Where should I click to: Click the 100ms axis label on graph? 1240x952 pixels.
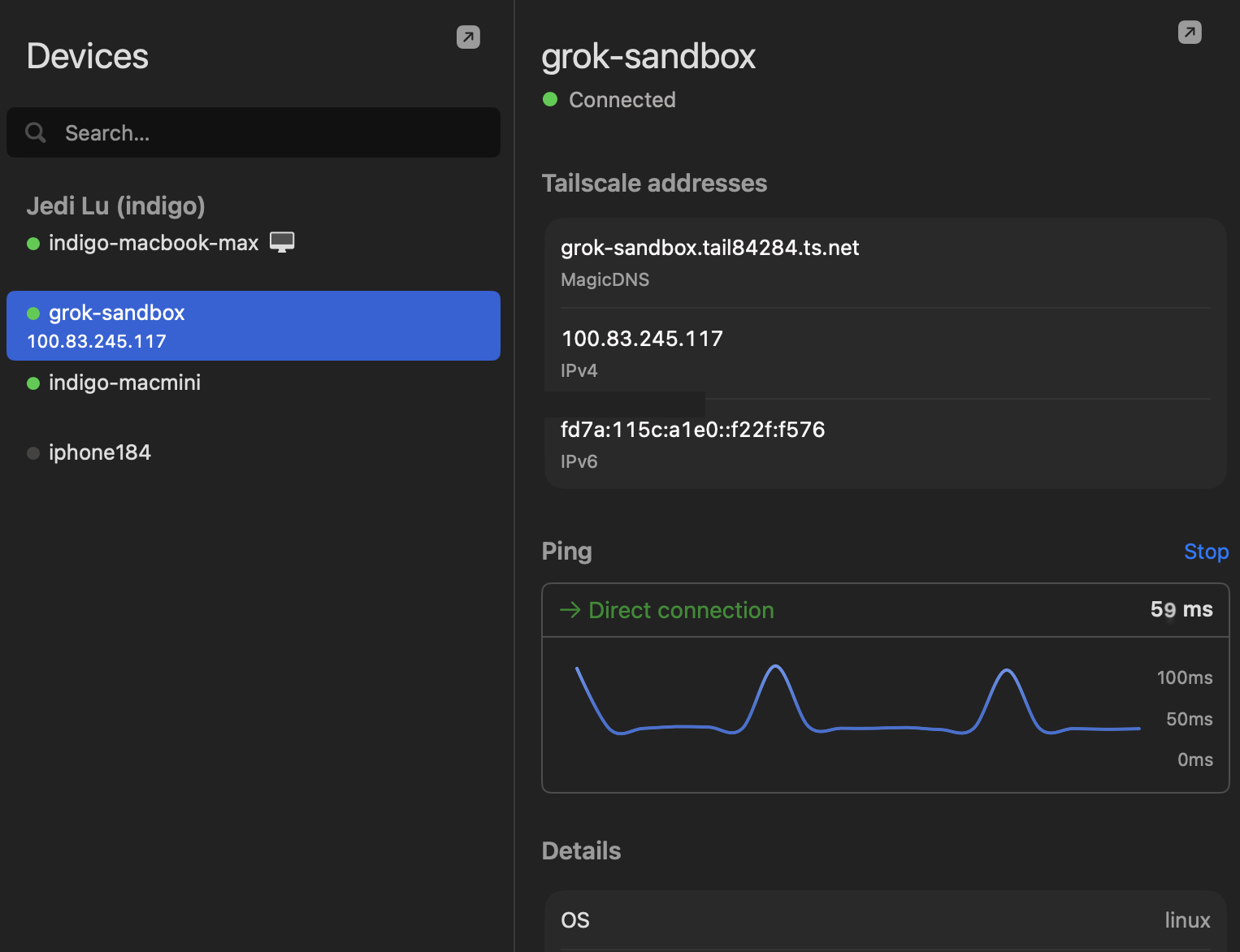pos(1185,677)
